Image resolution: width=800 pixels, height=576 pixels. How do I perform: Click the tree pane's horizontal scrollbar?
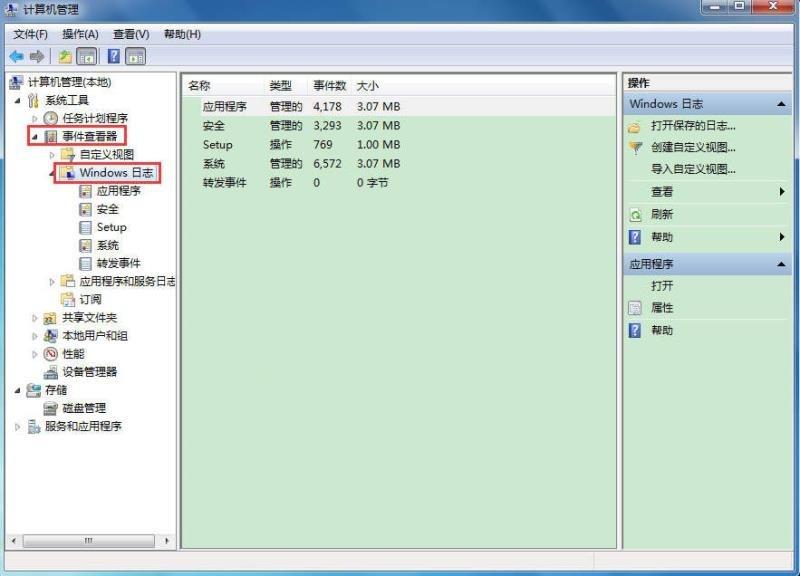pyautogui.click(x=90, y=540)
